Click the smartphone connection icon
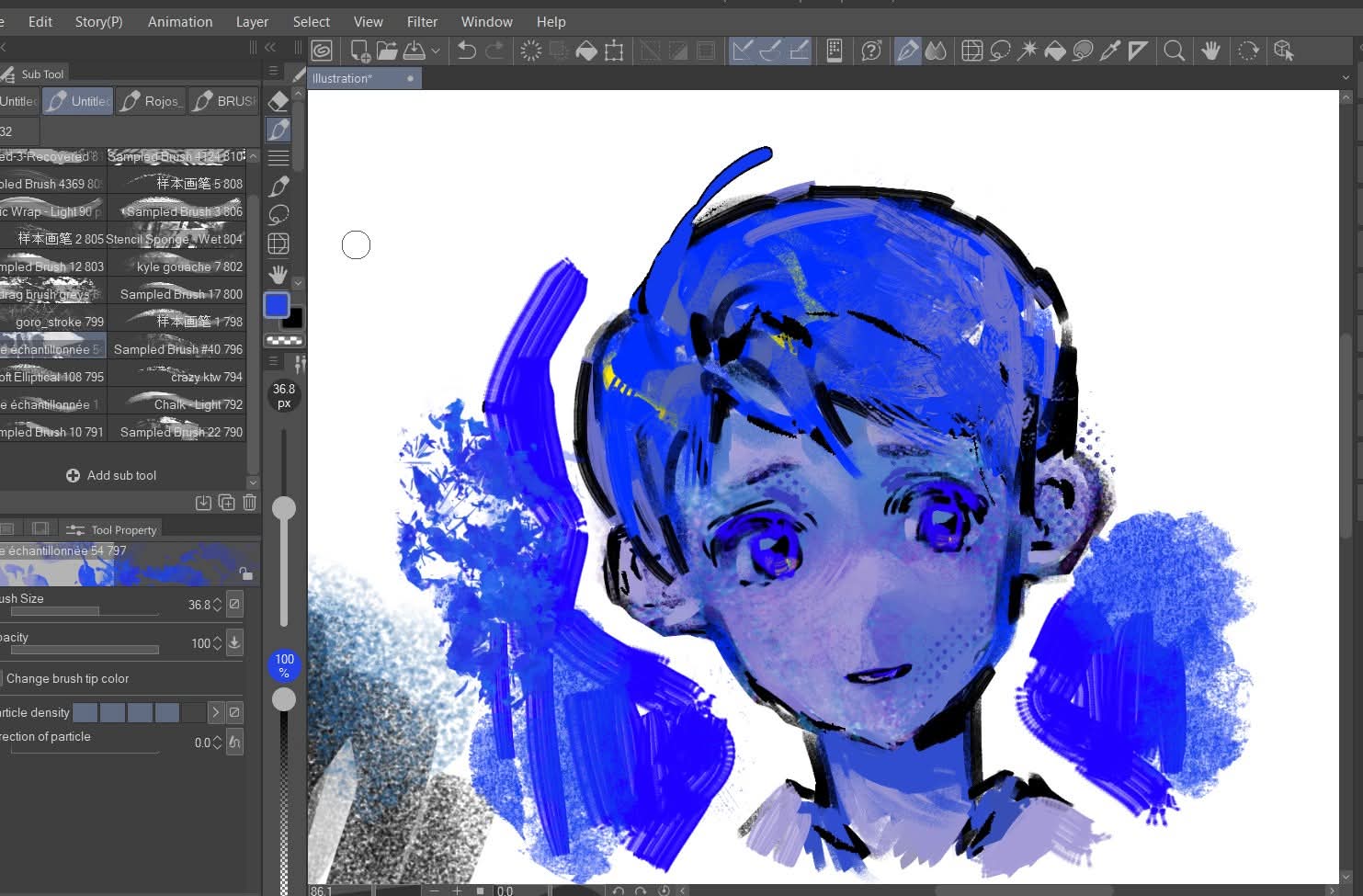 835,51
